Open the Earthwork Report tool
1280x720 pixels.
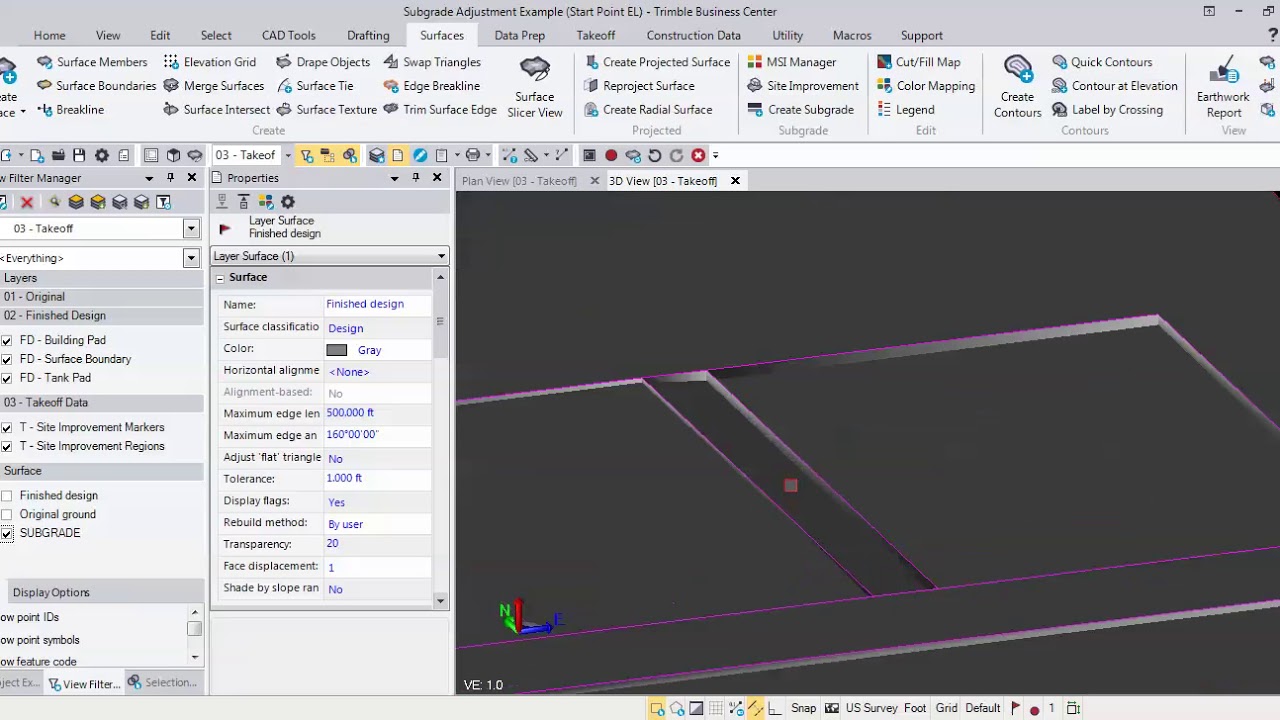coord(1223,86)
